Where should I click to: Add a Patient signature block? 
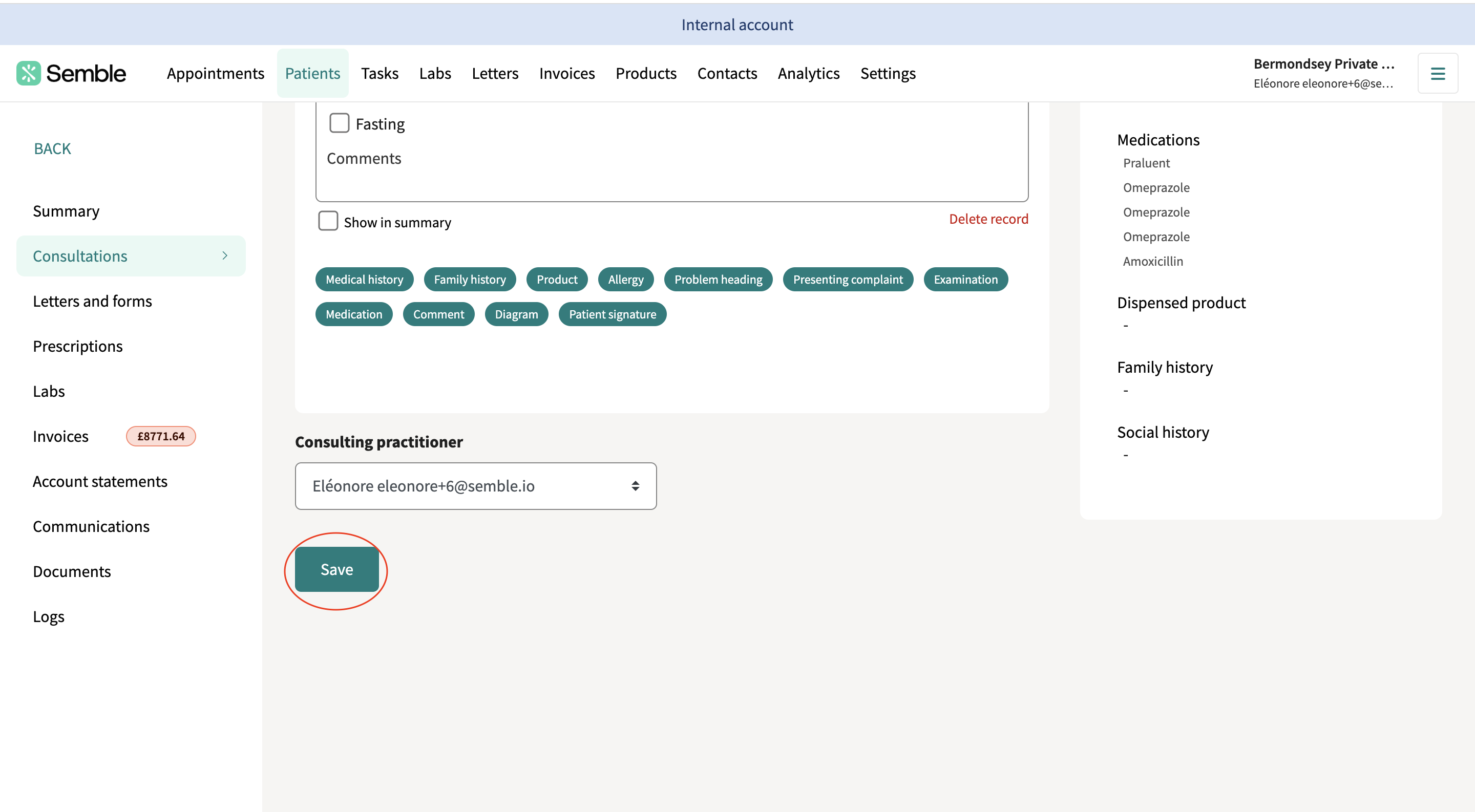612,314
